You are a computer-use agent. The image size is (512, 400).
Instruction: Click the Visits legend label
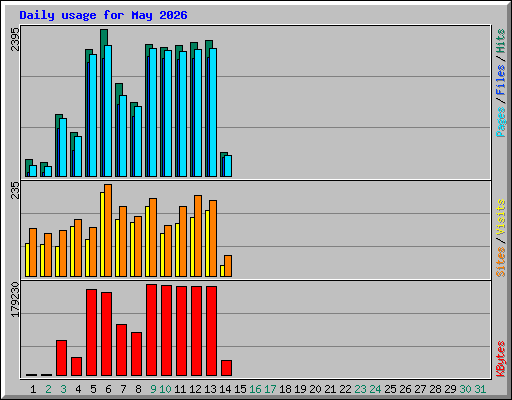tap(501, 217)
